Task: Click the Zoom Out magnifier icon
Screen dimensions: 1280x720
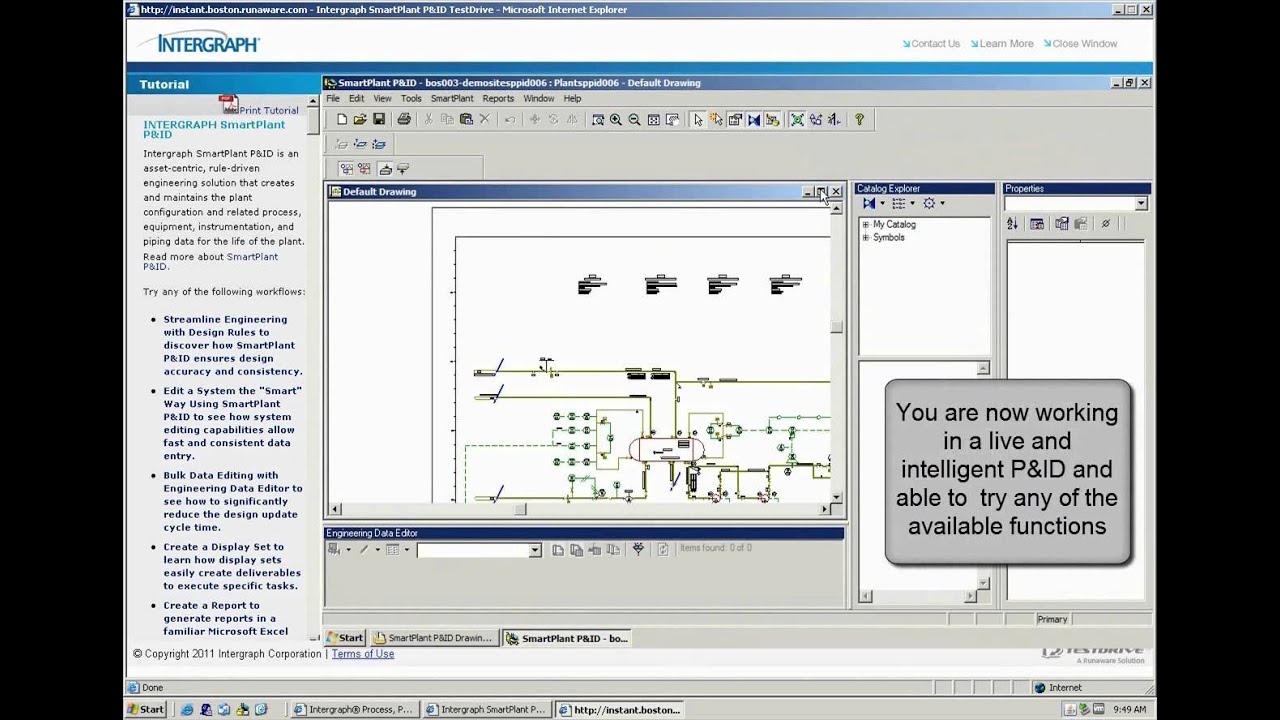Action: click(634, 119)
